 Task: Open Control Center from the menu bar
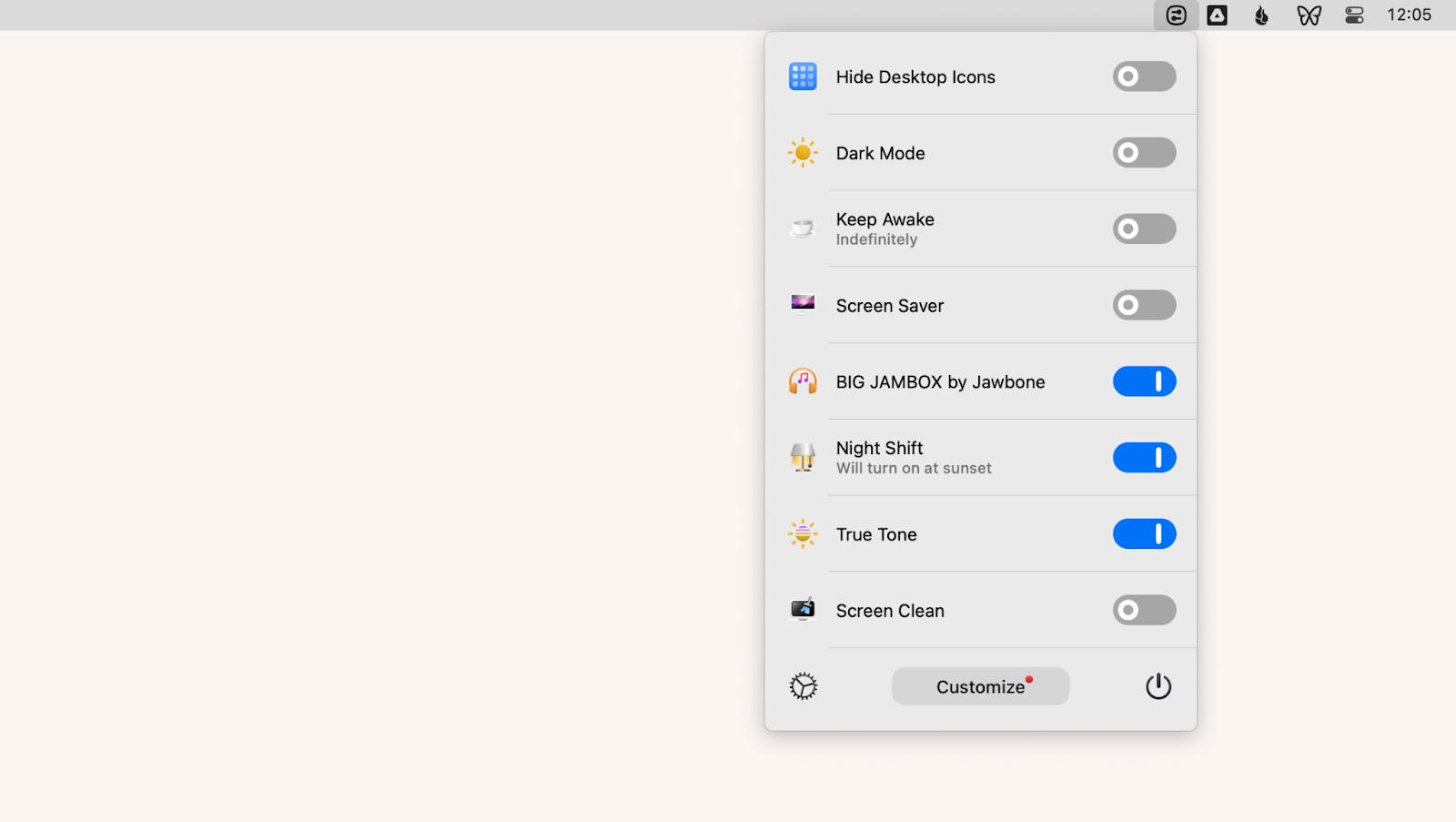[1355, 15]
